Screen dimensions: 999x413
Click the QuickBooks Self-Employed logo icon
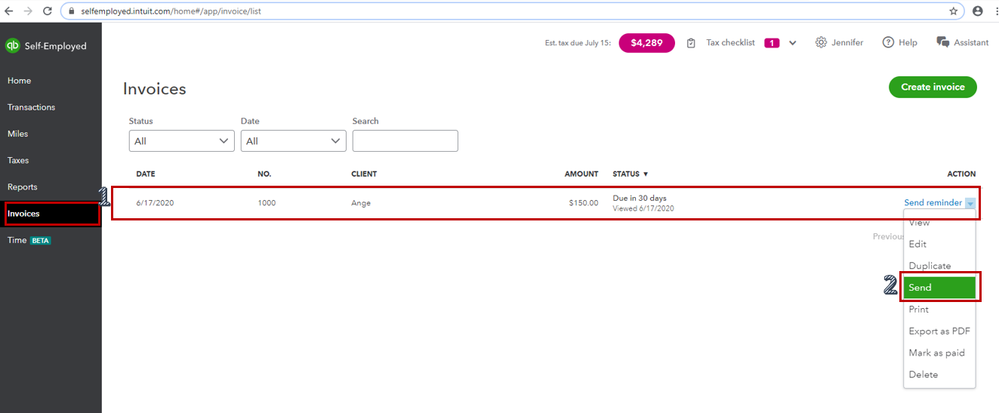13,46
